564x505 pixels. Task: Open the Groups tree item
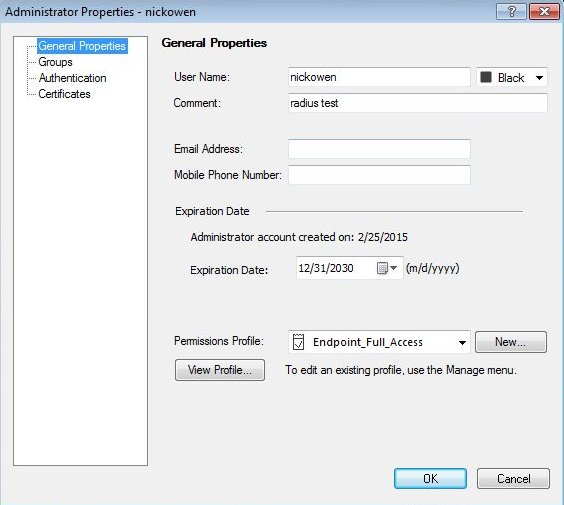click(55, 62)
